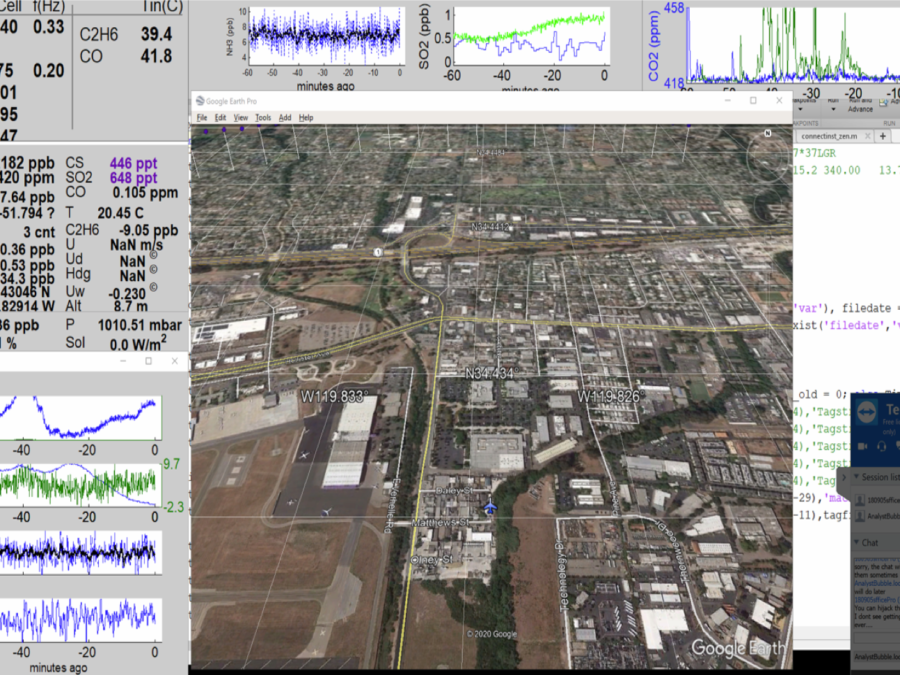
Task: Click the Uw -0.230 reading
Action: 127,293
